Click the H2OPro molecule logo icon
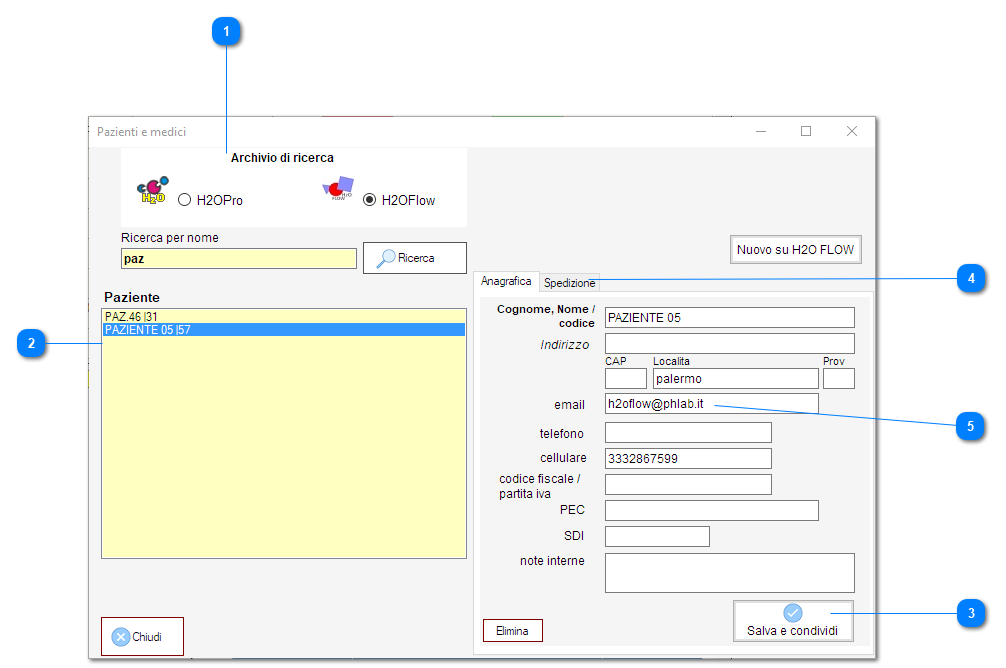The height and width of the screenshot is (668, 1006). pos(153,190)
